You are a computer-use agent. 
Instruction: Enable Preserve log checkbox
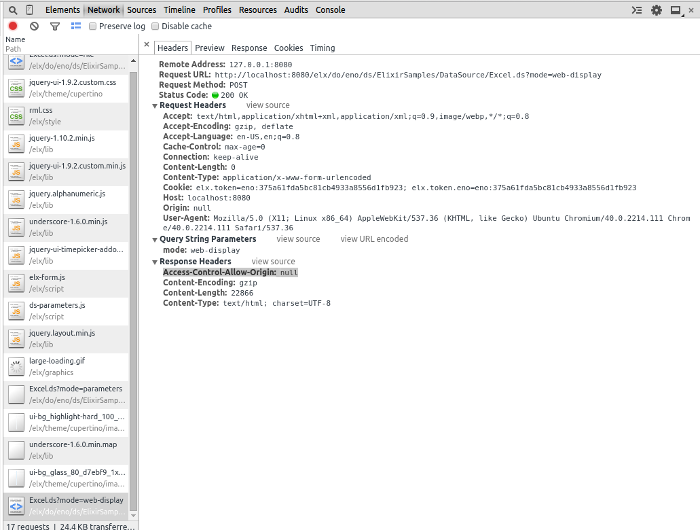[x=94, y=26]
